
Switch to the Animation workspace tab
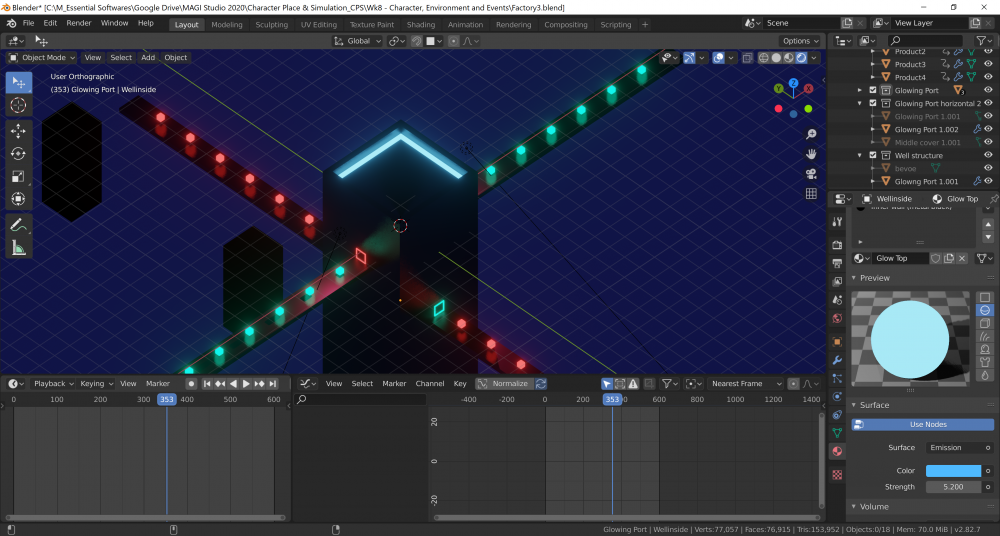pyautogui.click(x=465, y=25)
